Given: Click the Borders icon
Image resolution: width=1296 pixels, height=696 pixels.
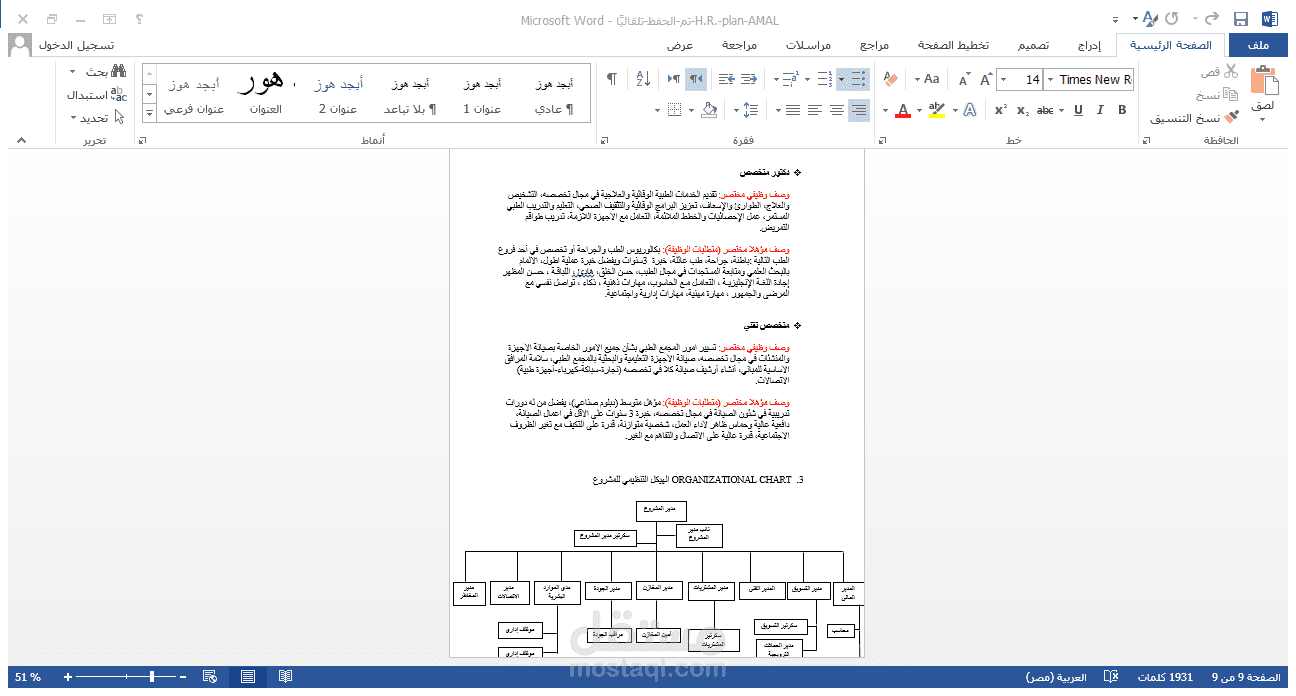Looking at the screenshot, I should point(675,110).
